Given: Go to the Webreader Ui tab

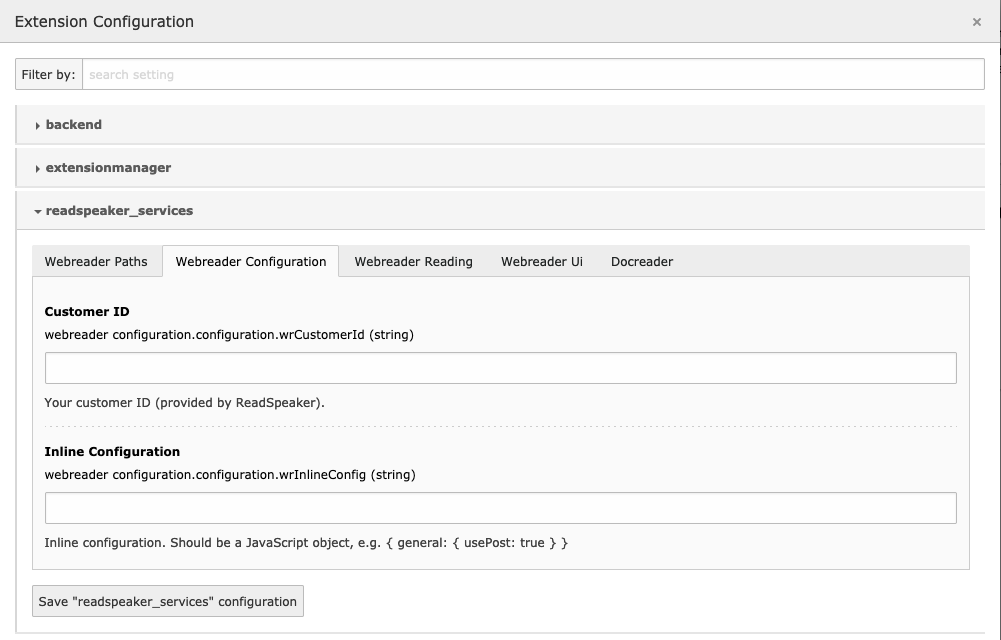Looking at the screenshot, I should pyautogui.click(x=542, y=262).
